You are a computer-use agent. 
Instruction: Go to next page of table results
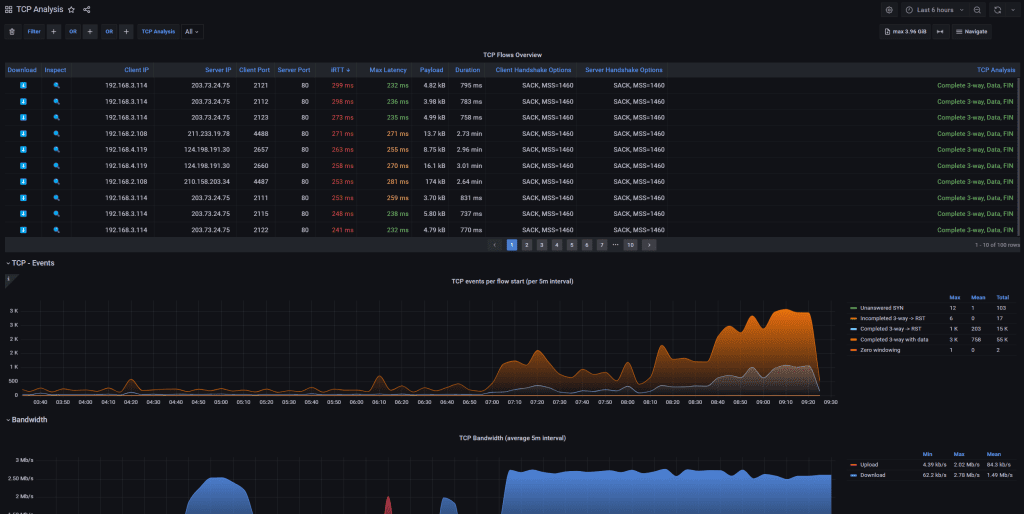(649, 244)
